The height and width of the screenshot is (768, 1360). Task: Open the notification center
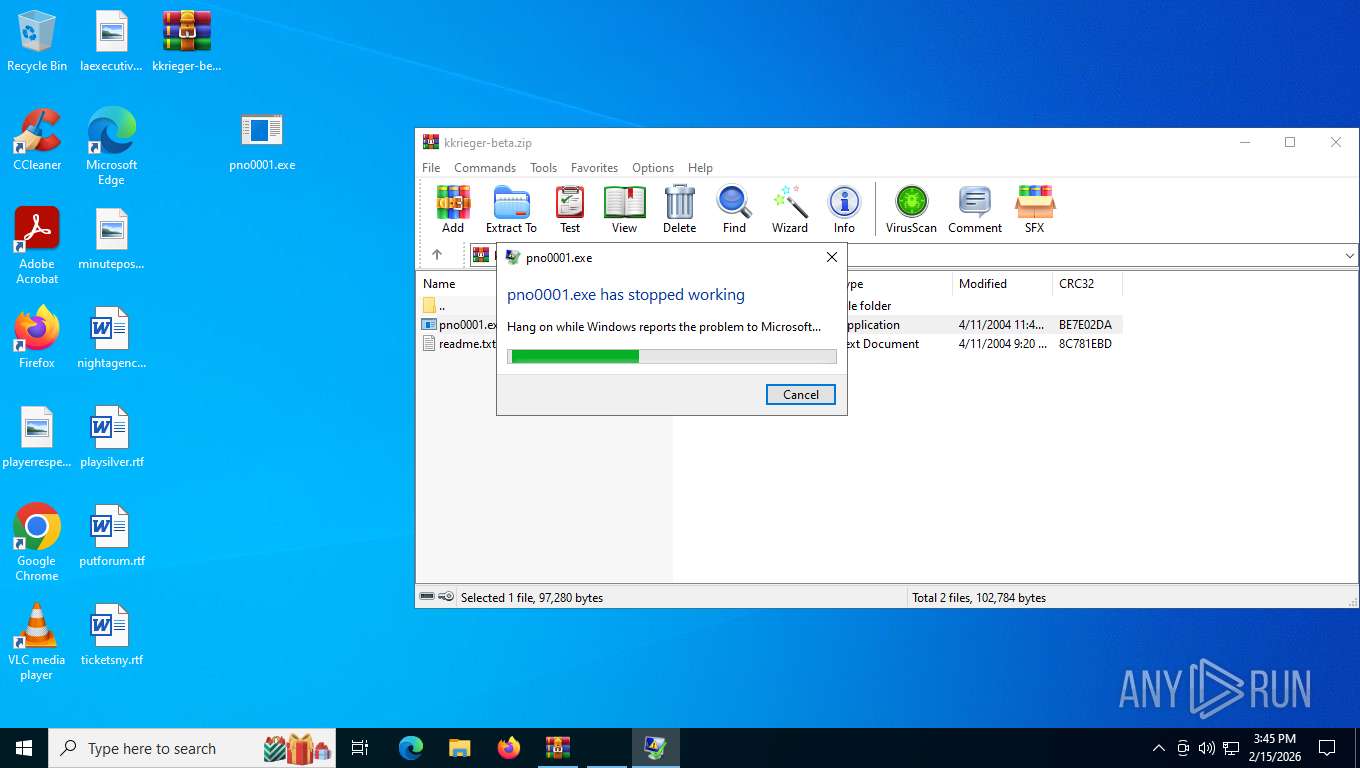(x=1327, y=748)
